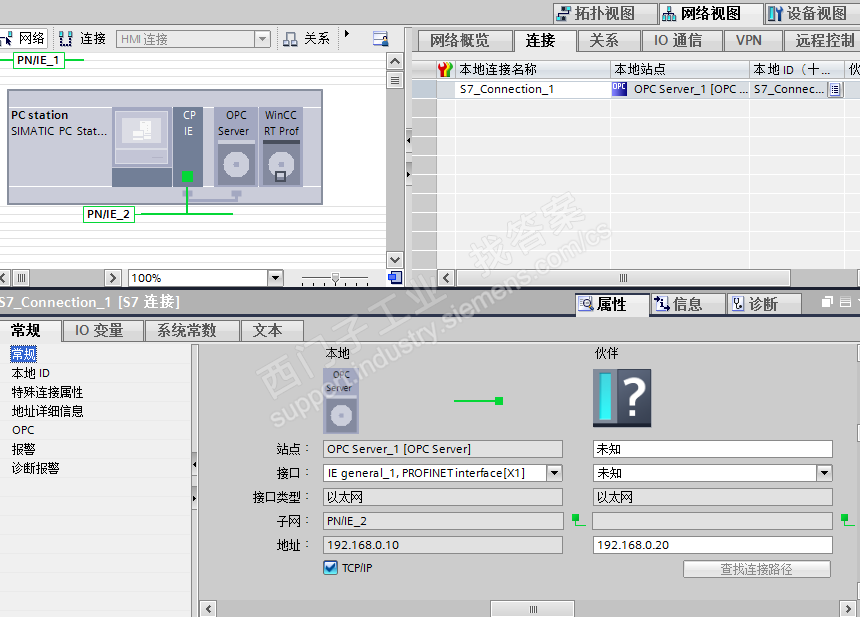Viewport: 860px width, 617px height.
Task: Select the OPC Server module in station
Action: (x=236, y=146)
